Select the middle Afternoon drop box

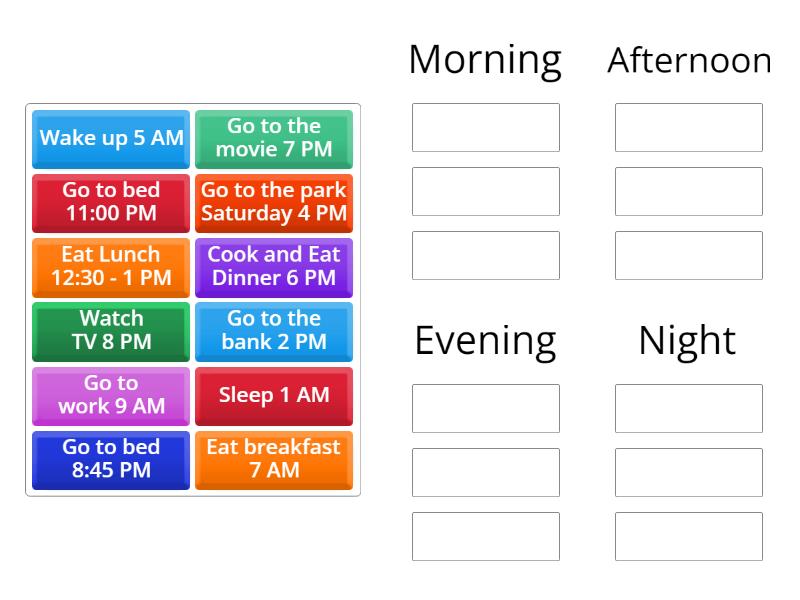click(x=689, y=191)
